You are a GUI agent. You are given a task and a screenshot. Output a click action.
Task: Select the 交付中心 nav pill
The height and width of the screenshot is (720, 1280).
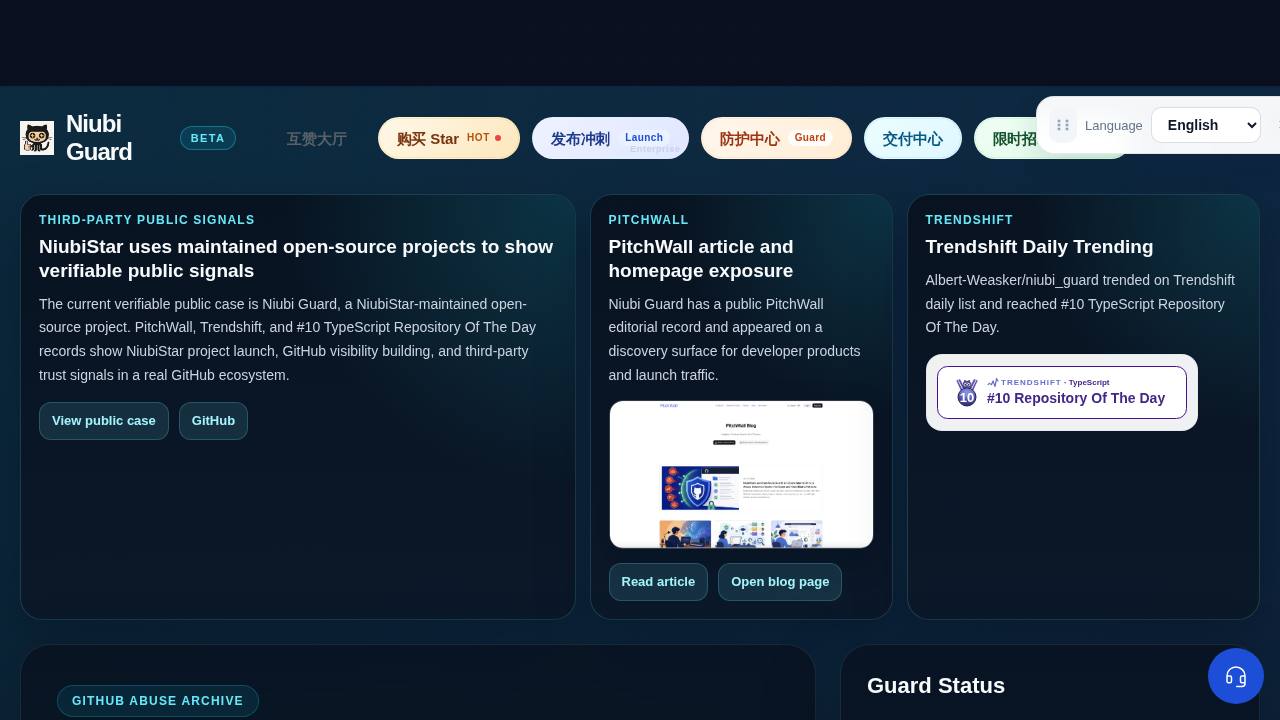pyautogui.click(x=913, y=138)
